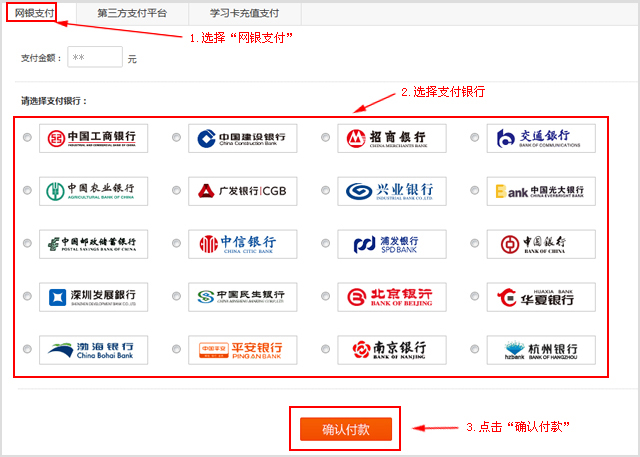This screenshot has height=457, width=640.
Task: Pick the 中国银行 radio button
Action: click(x=474, y=243)
